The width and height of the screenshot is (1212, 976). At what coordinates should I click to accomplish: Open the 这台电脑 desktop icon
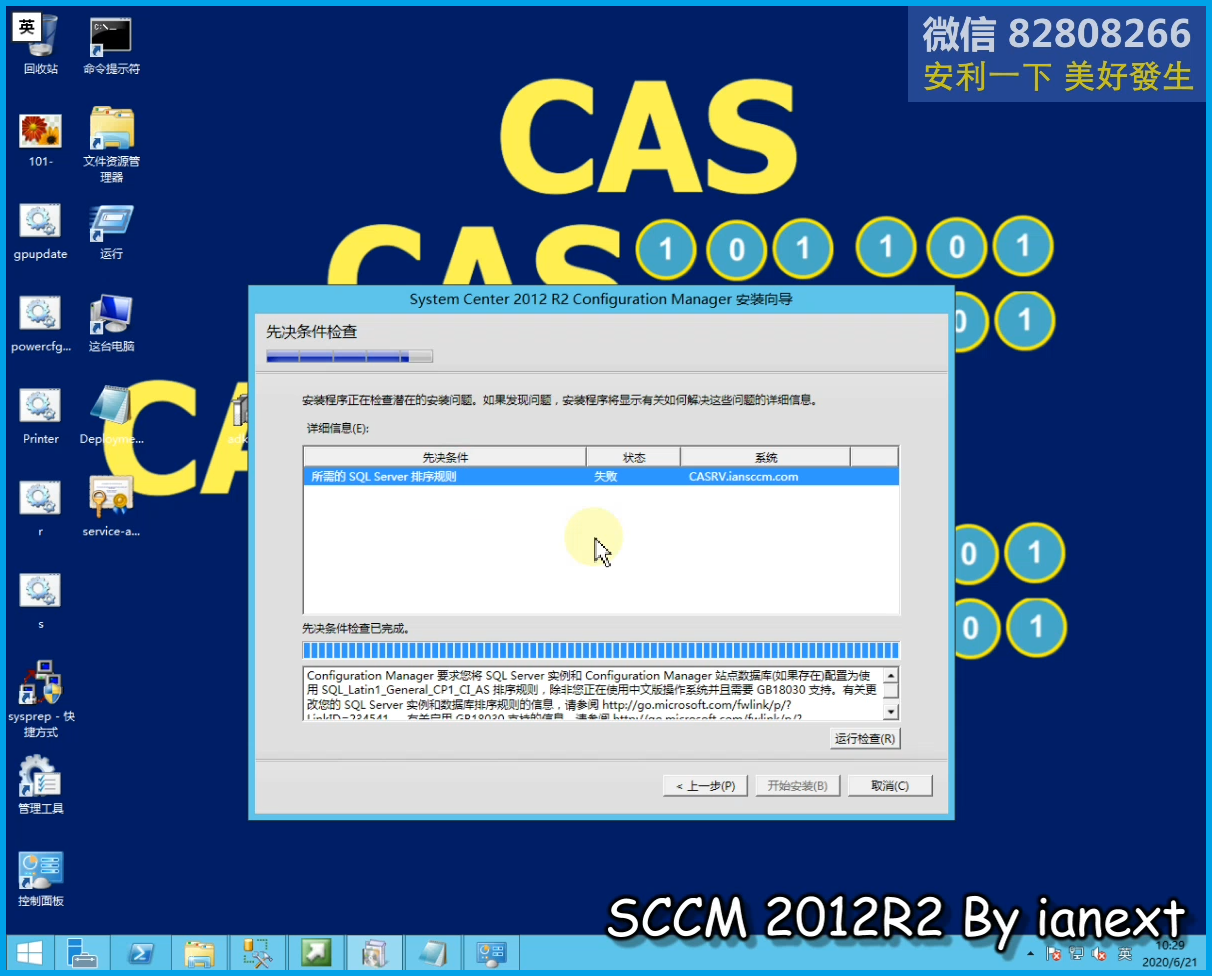click(x=111, y=324)
